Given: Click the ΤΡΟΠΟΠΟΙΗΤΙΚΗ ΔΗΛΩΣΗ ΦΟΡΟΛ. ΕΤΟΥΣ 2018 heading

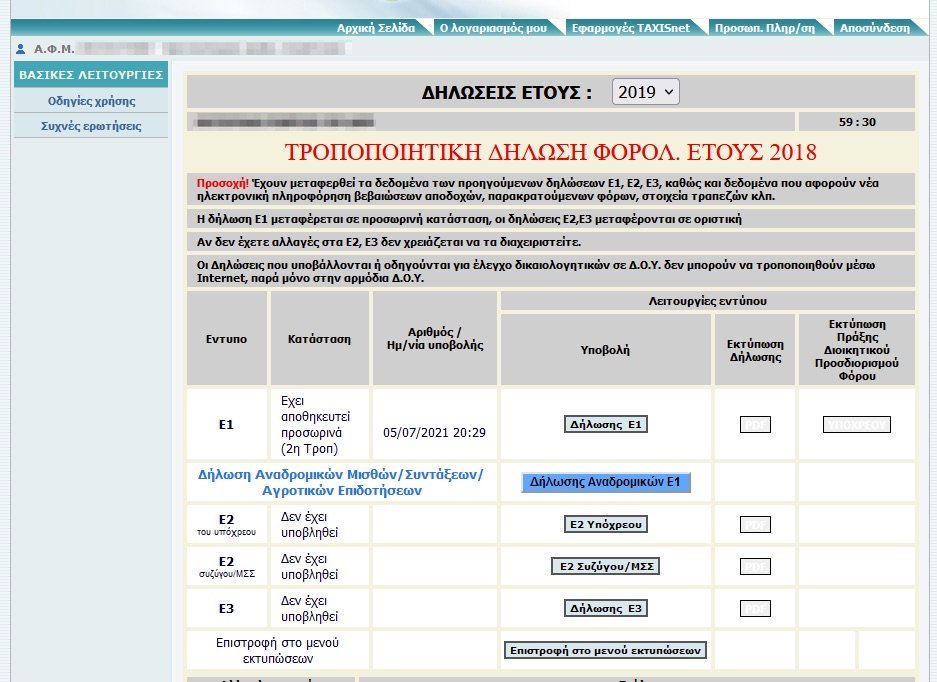Looking at the screenshot, I should (550, 152).
